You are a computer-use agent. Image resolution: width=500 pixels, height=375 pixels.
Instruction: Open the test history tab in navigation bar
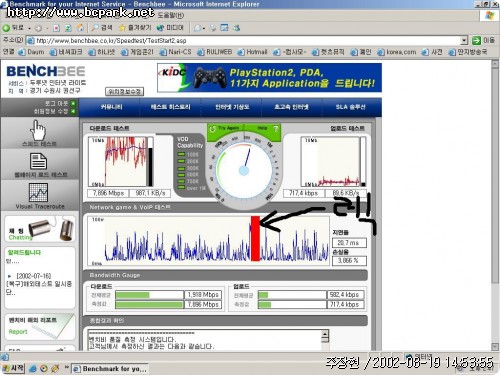coord(170,107)
